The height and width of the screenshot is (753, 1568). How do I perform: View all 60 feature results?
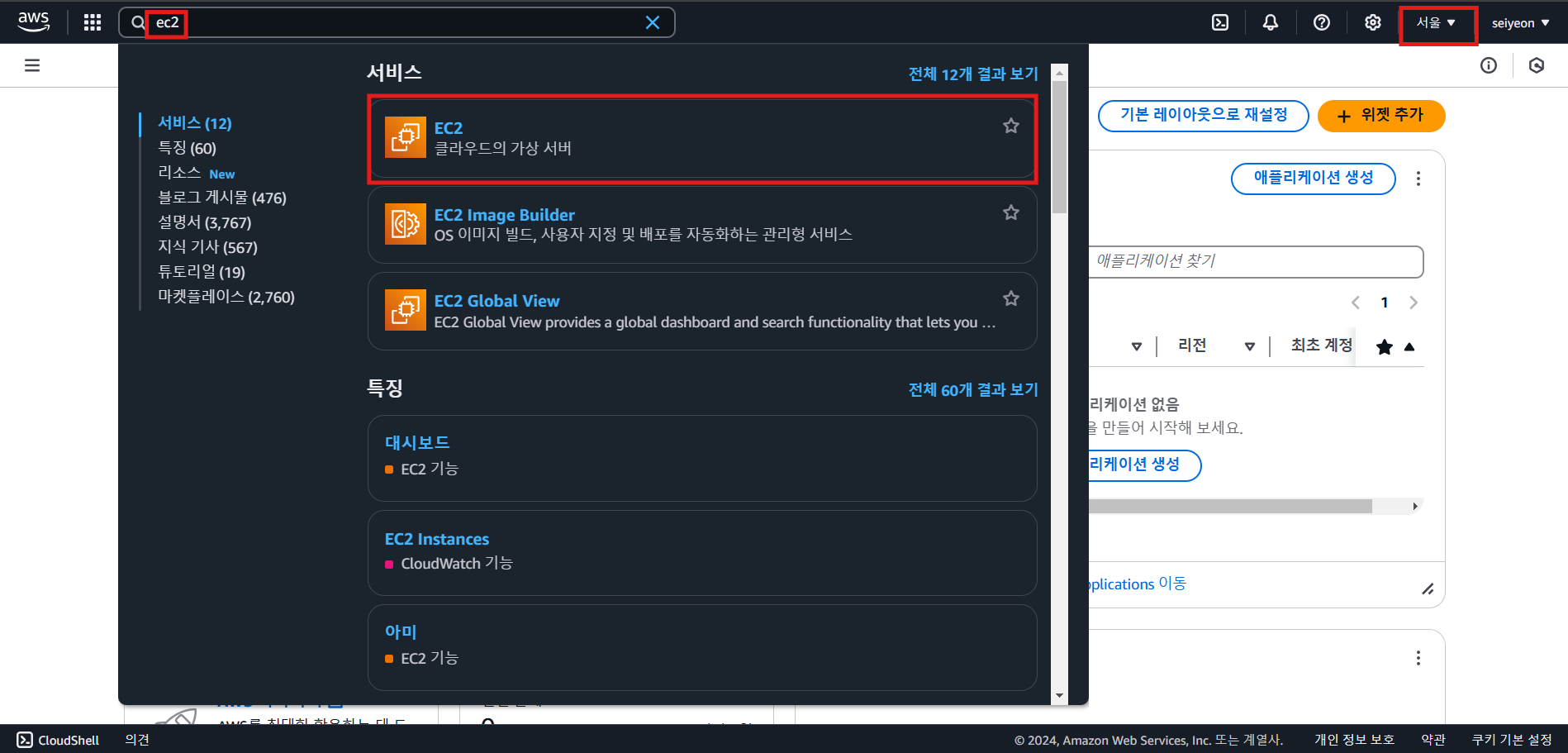coord(973,390)
